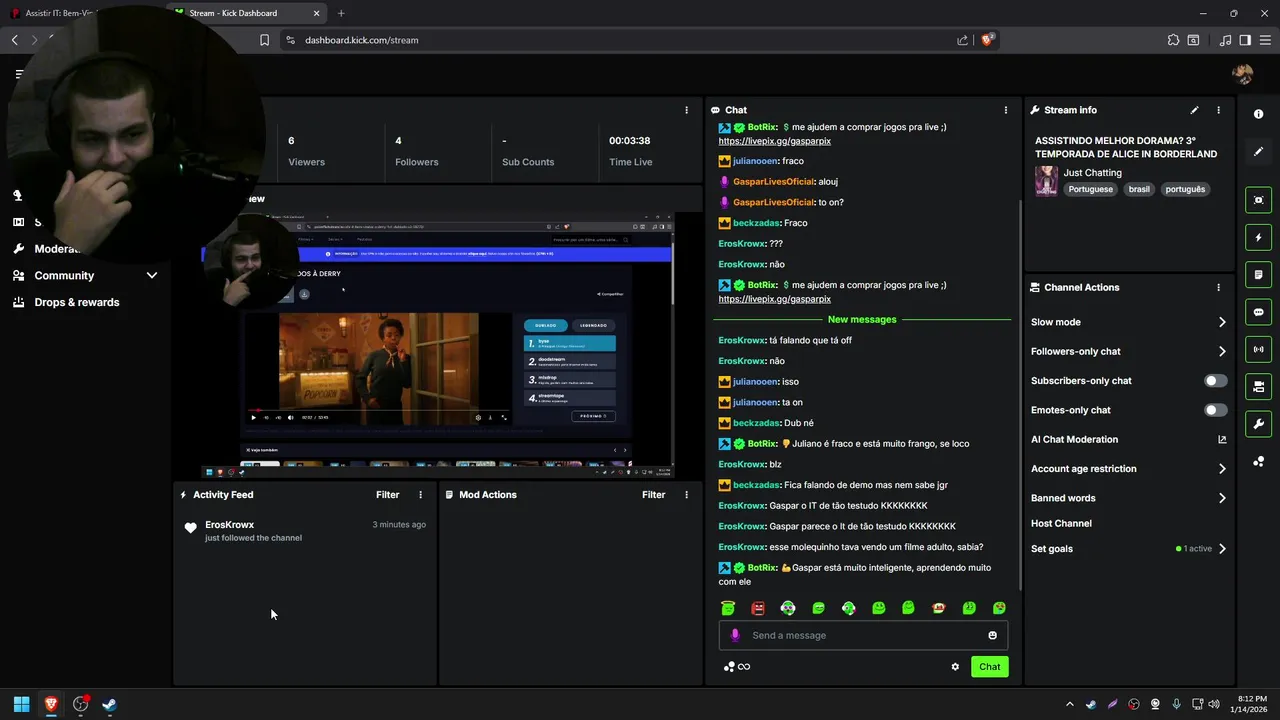
Task: Click the chat panel scrollbar
Action: point(1019,395)
